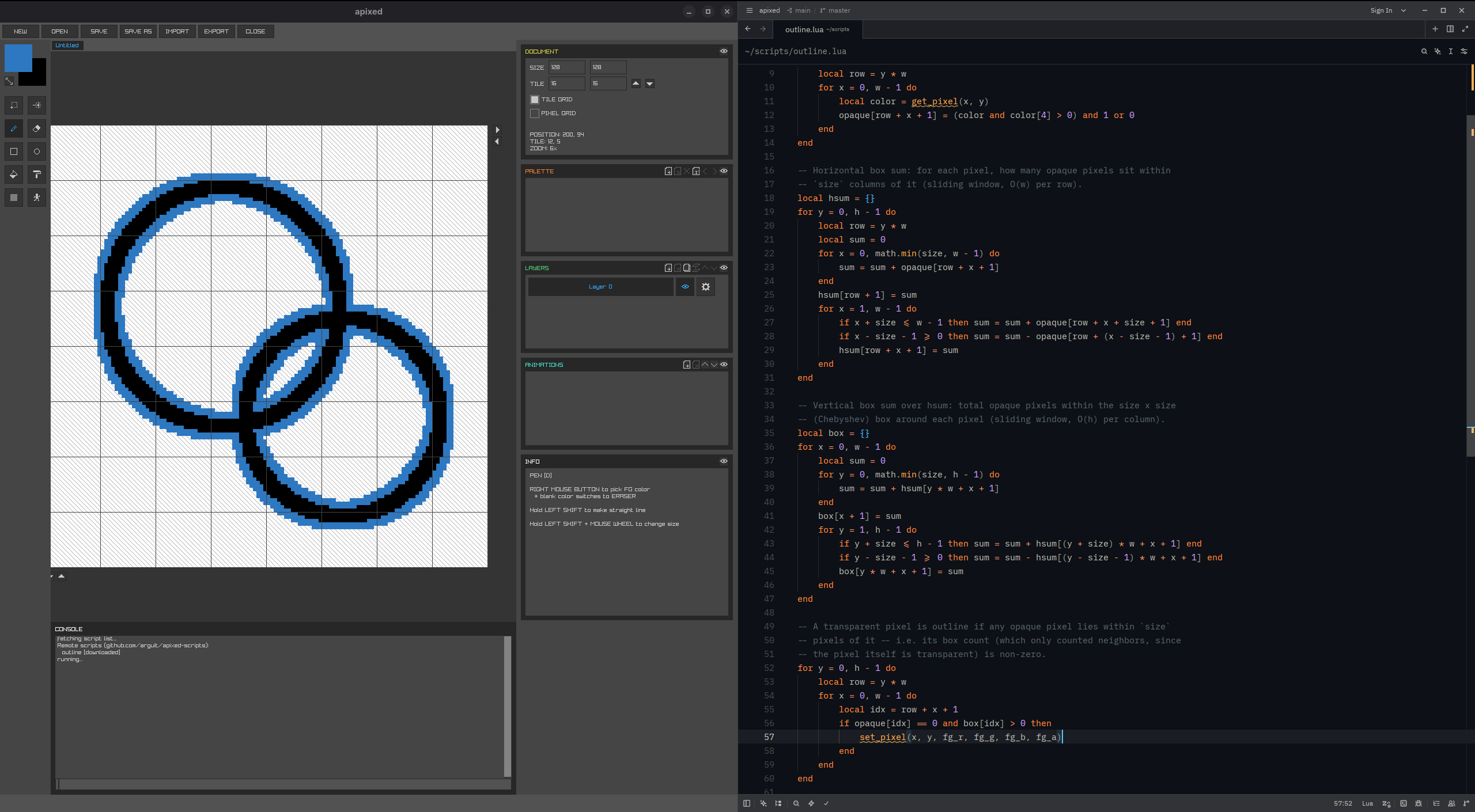
Task: Hide the Palette panel with eye icon
Action: (724, 171)
